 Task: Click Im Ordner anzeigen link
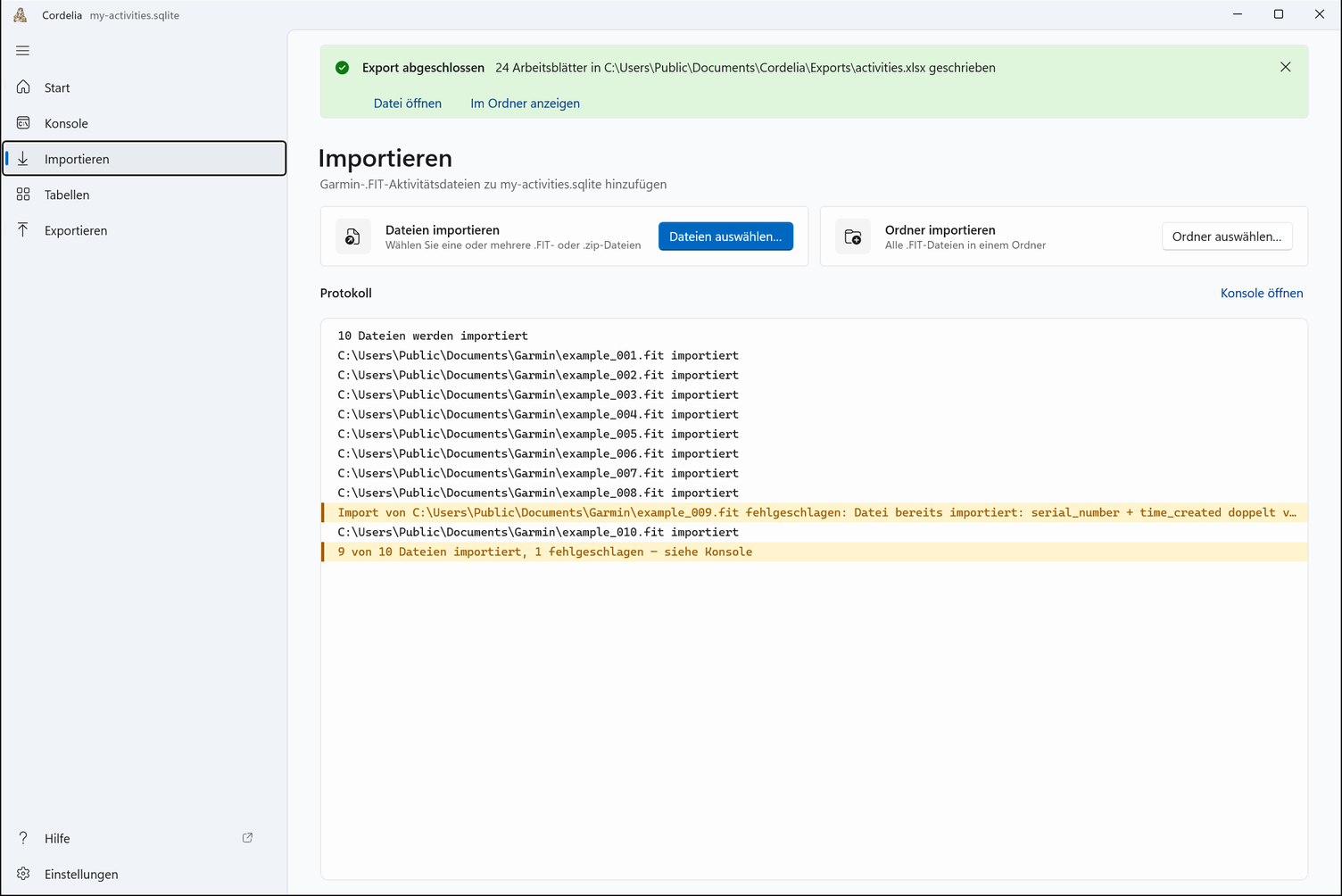[525, 104]
